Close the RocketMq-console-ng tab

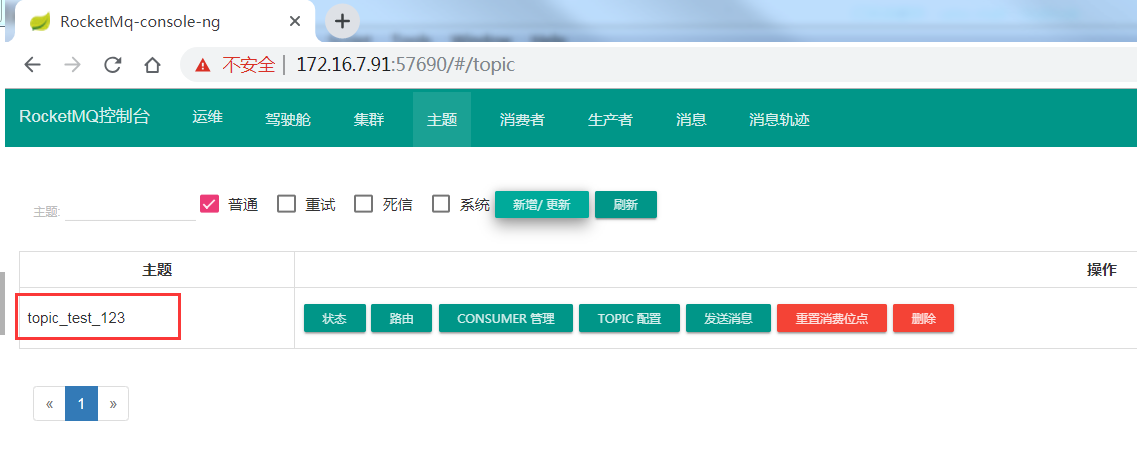point(294,21)
